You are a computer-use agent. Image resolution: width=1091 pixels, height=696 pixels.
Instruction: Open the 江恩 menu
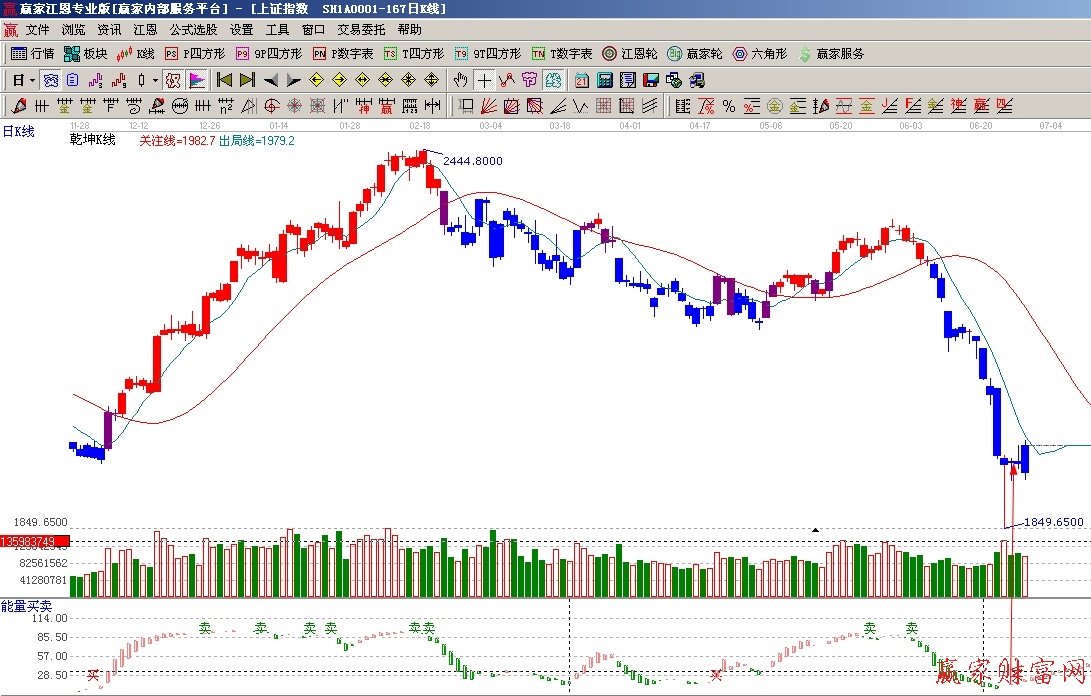tap(145, 30)
